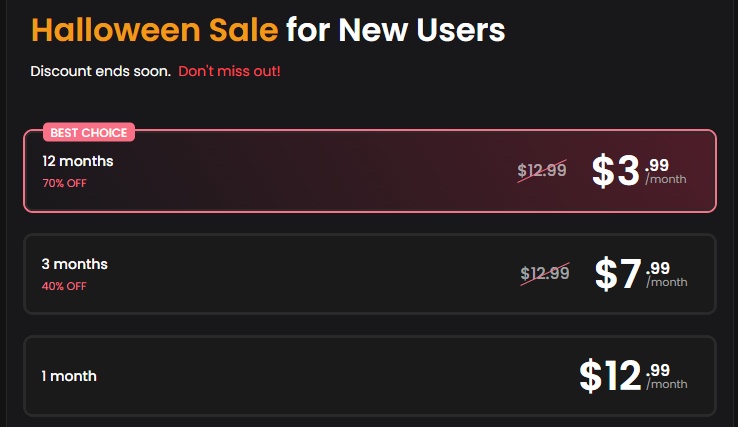The image size is (738, 427).
Task: Click the "1 month" plan title
Action: click(x=69, y=376)
